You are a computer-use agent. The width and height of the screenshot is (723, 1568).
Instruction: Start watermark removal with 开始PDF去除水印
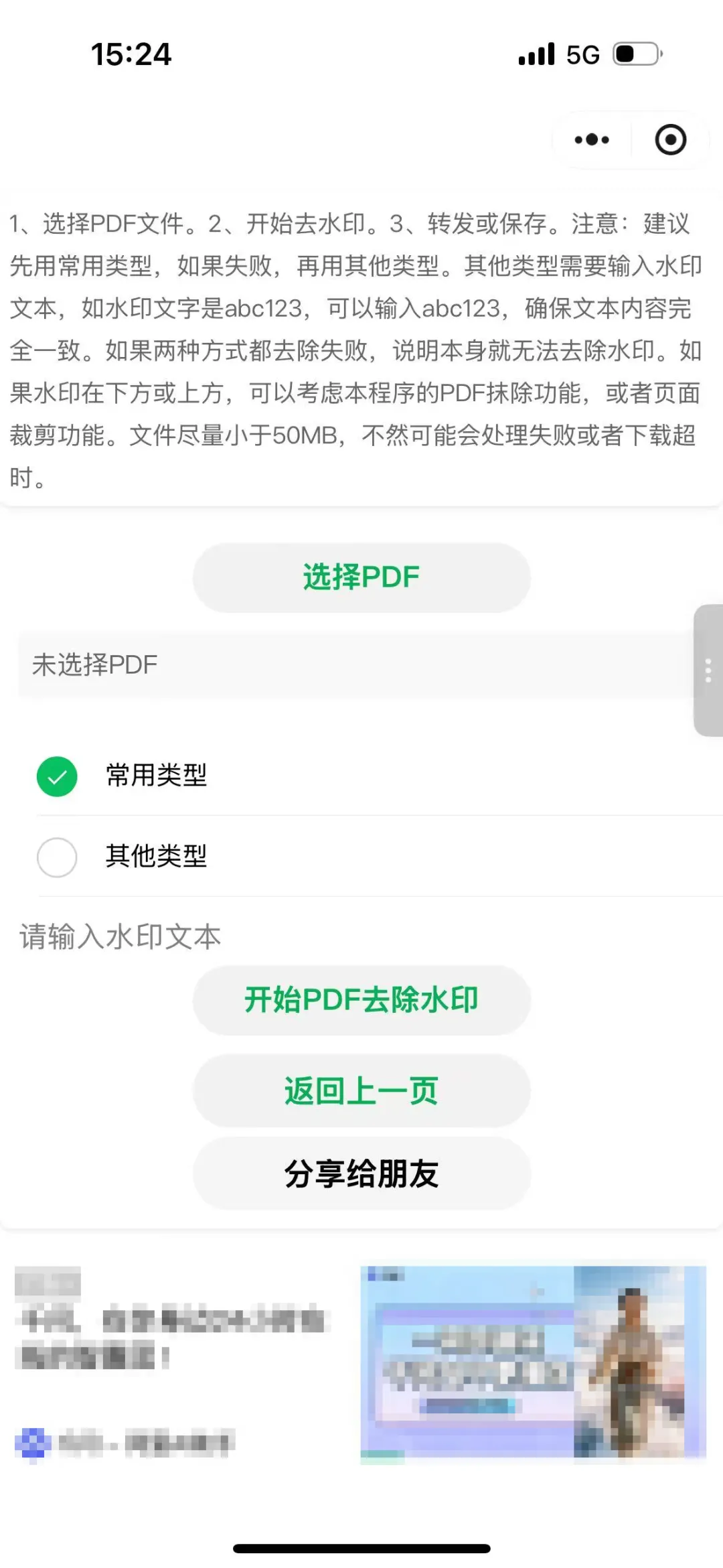click(x=361, y=1000)
